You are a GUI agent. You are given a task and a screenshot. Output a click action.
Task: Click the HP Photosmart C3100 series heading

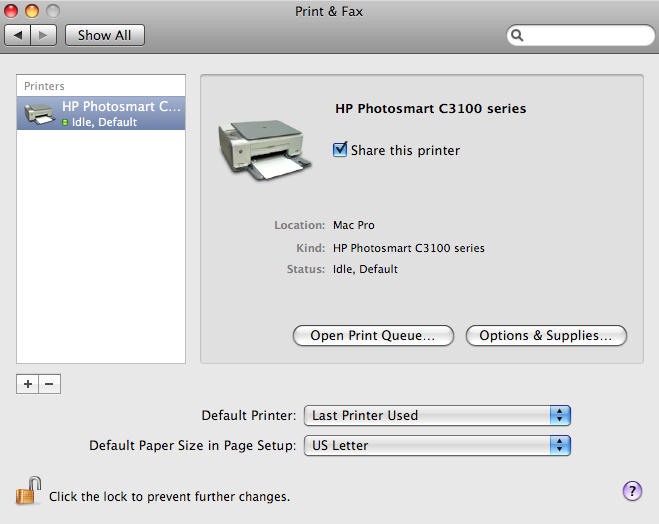(x=430, y=109)
